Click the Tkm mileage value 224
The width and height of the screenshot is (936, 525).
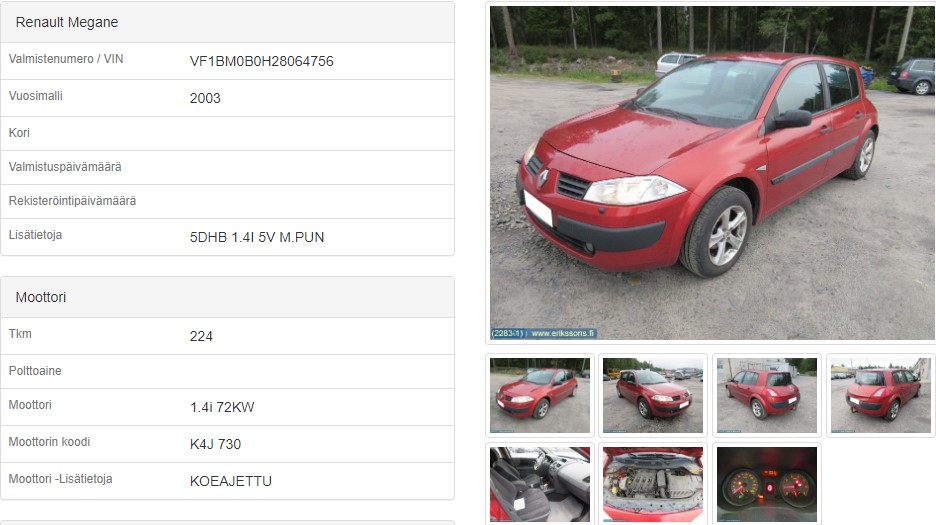click(x=201, y=337)
